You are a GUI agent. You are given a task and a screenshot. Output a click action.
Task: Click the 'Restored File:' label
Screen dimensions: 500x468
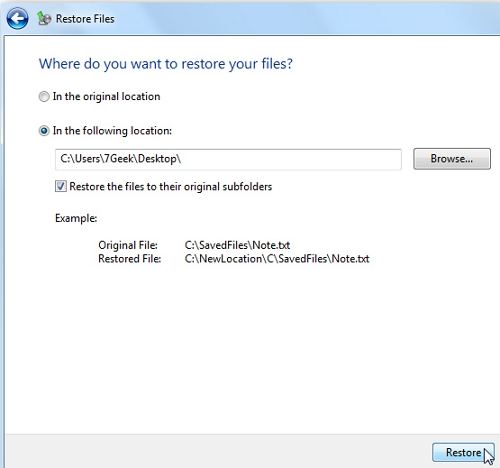pos(130,259)
